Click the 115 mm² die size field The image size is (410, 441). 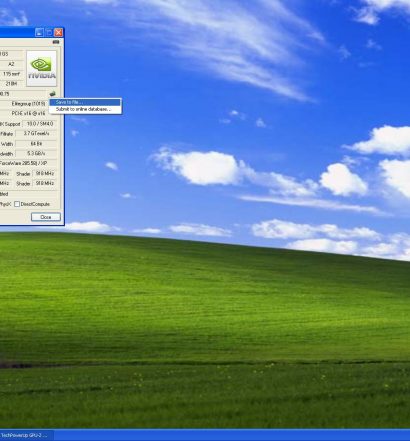click(12, 74)
